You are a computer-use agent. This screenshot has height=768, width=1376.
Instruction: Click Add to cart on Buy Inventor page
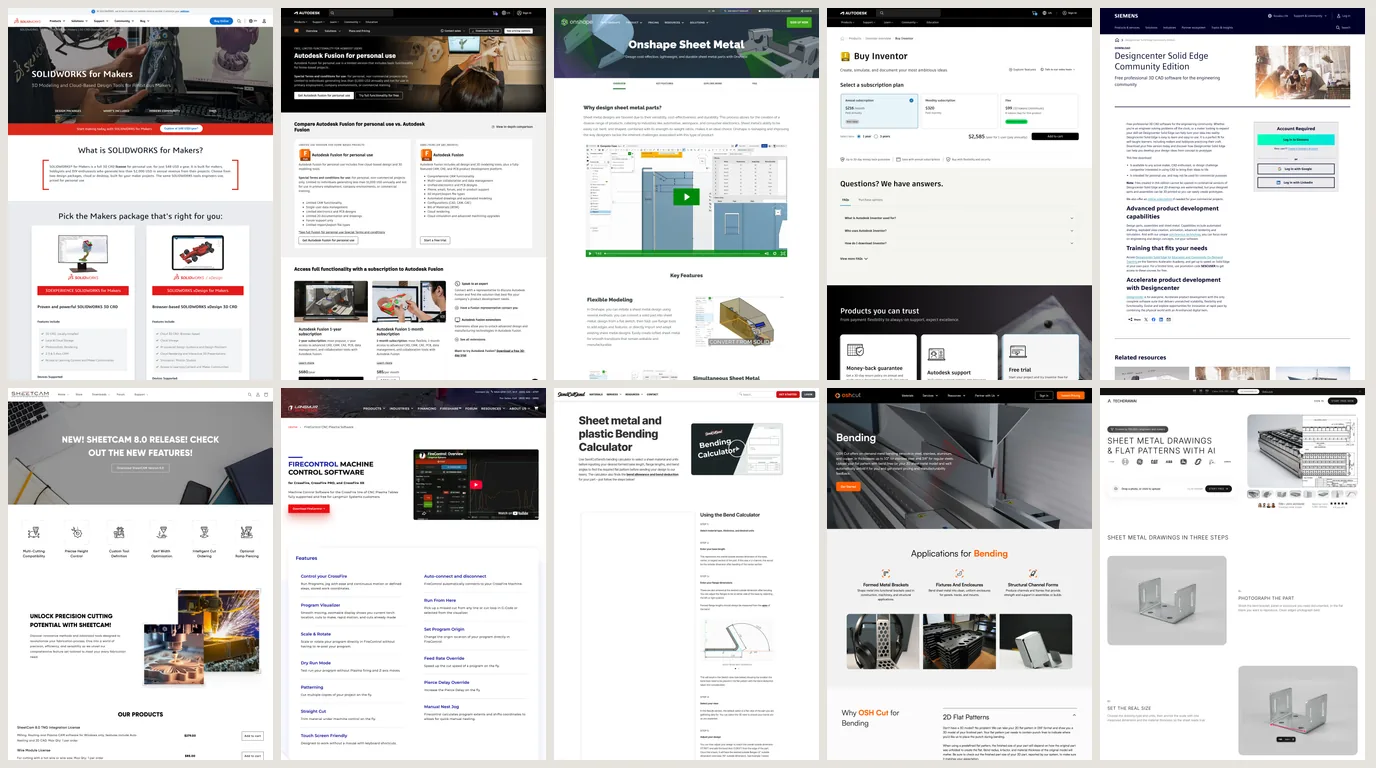(x=1055, y=136)
